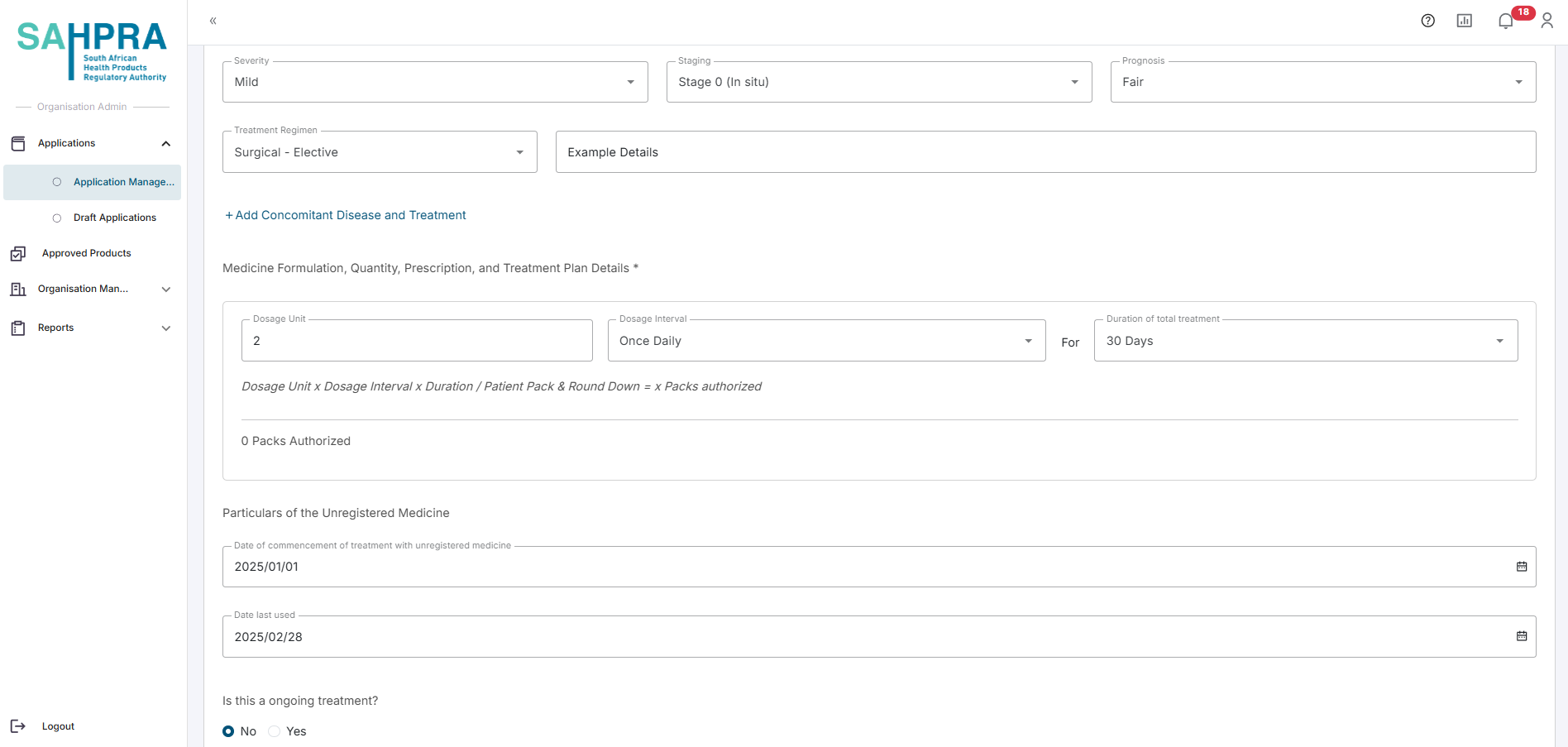Open Duration of total treatment dropdown

click(x=1305, y=341)
